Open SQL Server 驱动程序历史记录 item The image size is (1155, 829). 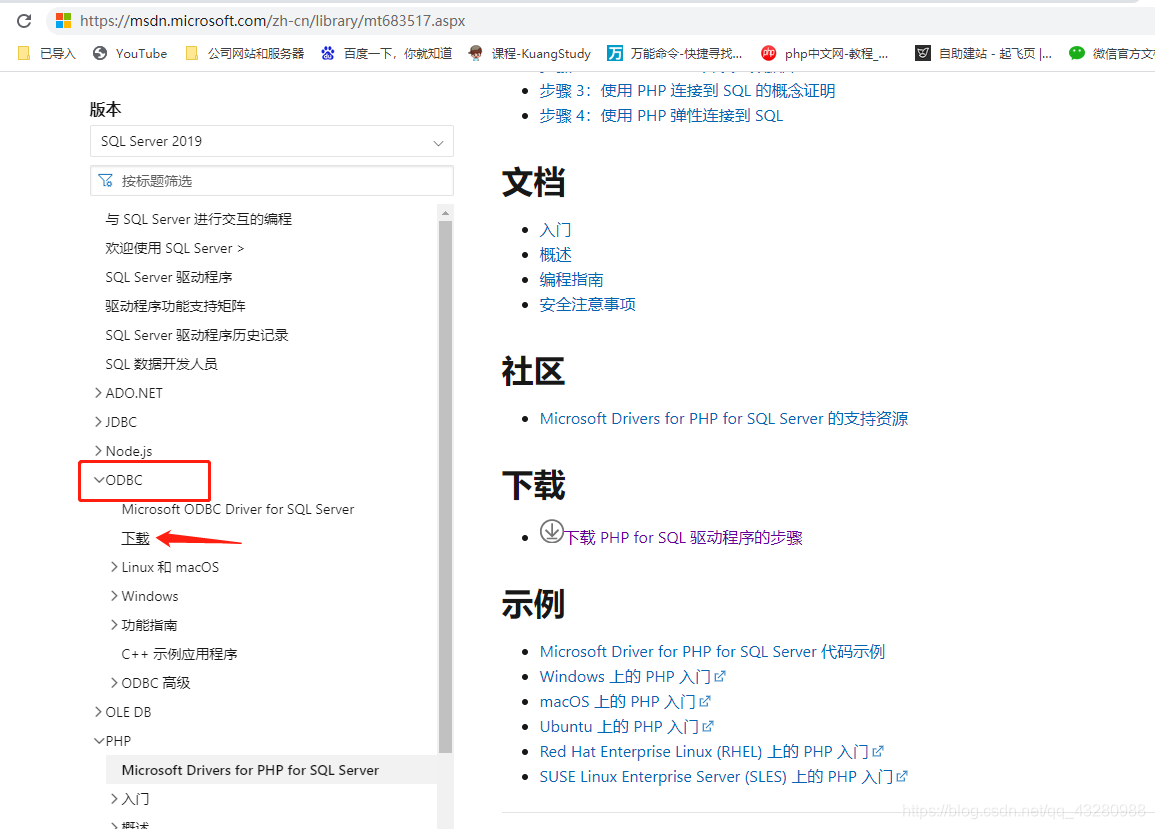click(x=197, y=335)
